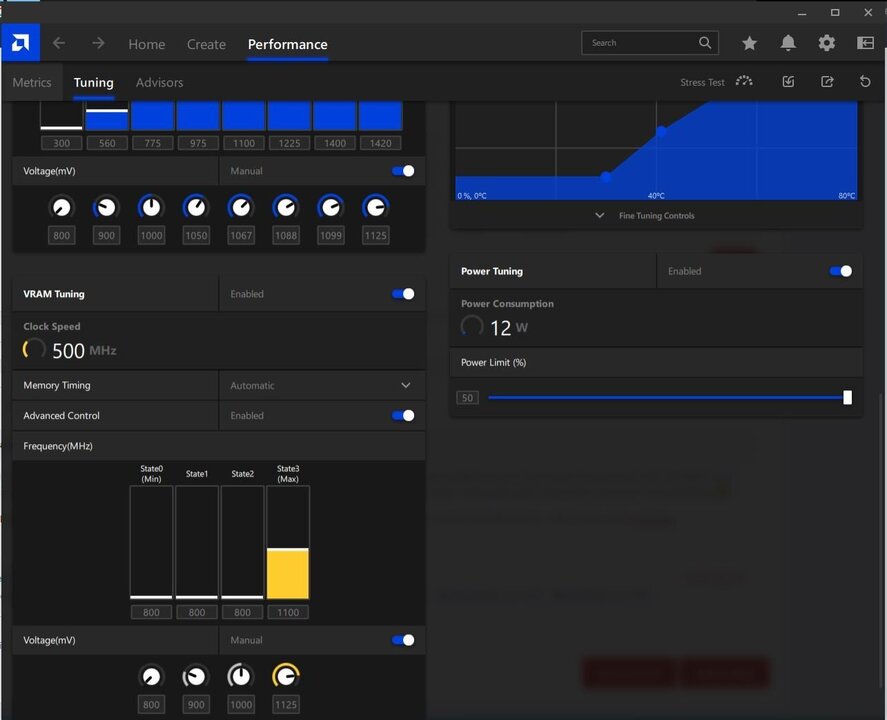
Task: Click the AMD logo icon
Action: [x=20, y=43]
